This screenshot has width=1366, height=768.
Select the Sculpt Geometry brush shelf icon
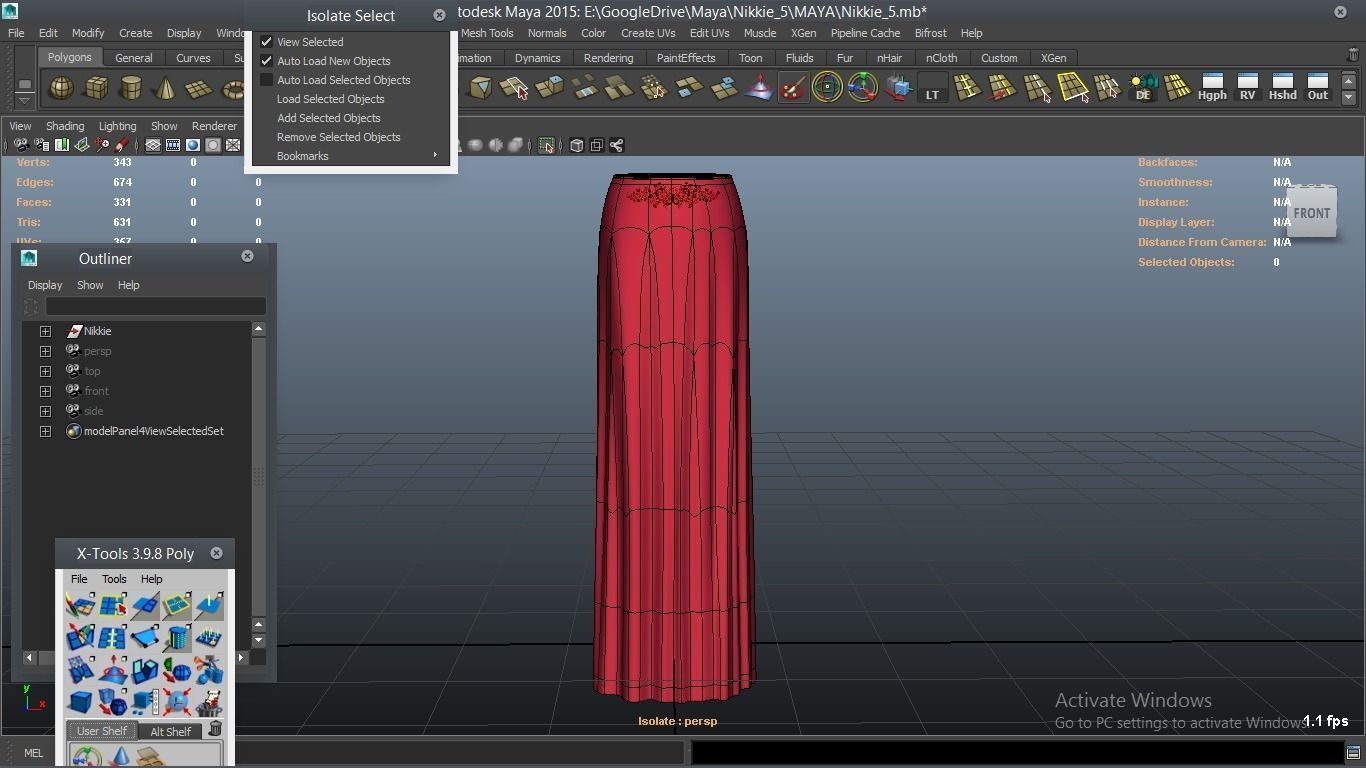click(x=792, y=89)
